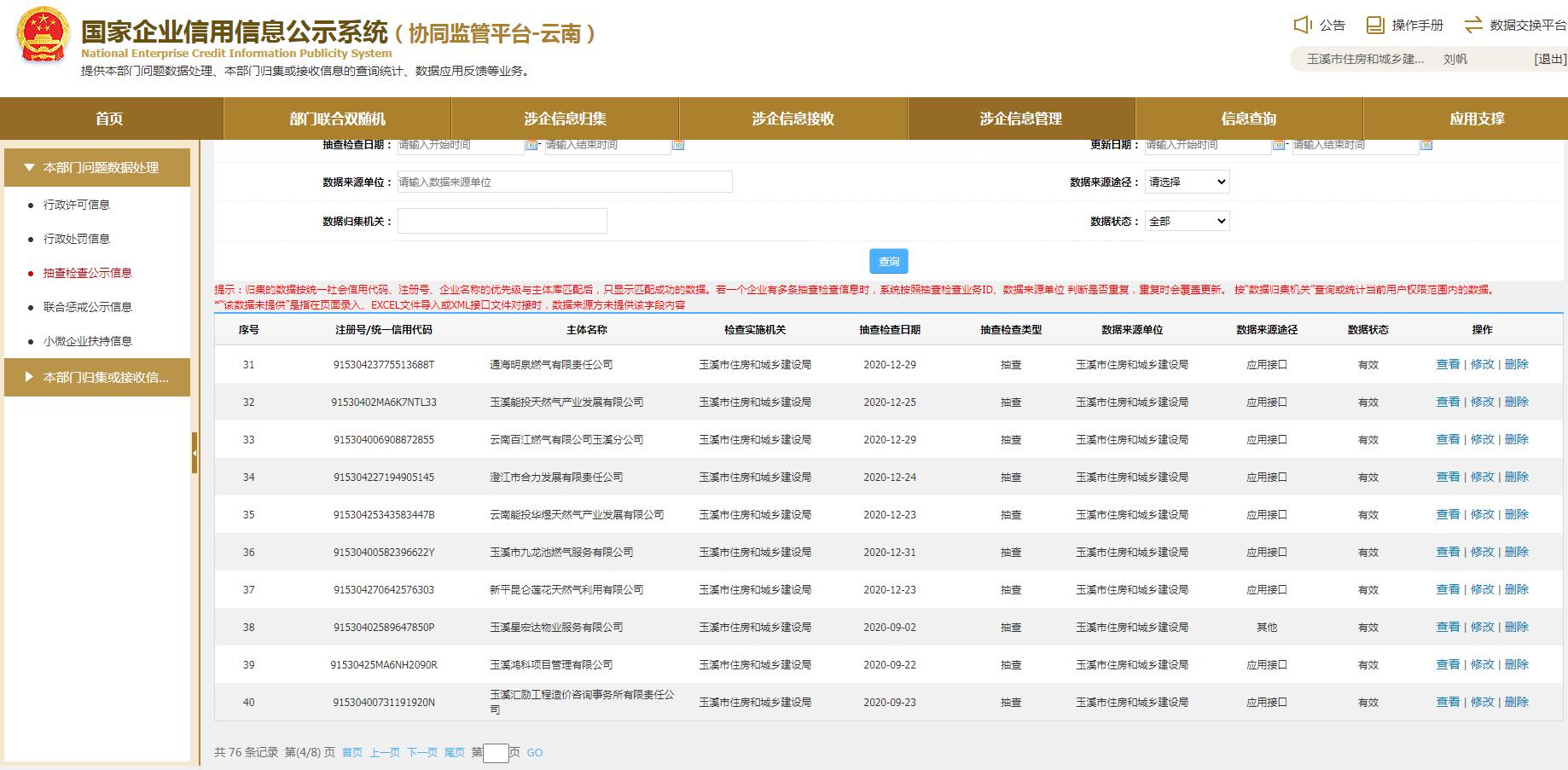Click 删除 for row 31

(x=1517, y=364)
